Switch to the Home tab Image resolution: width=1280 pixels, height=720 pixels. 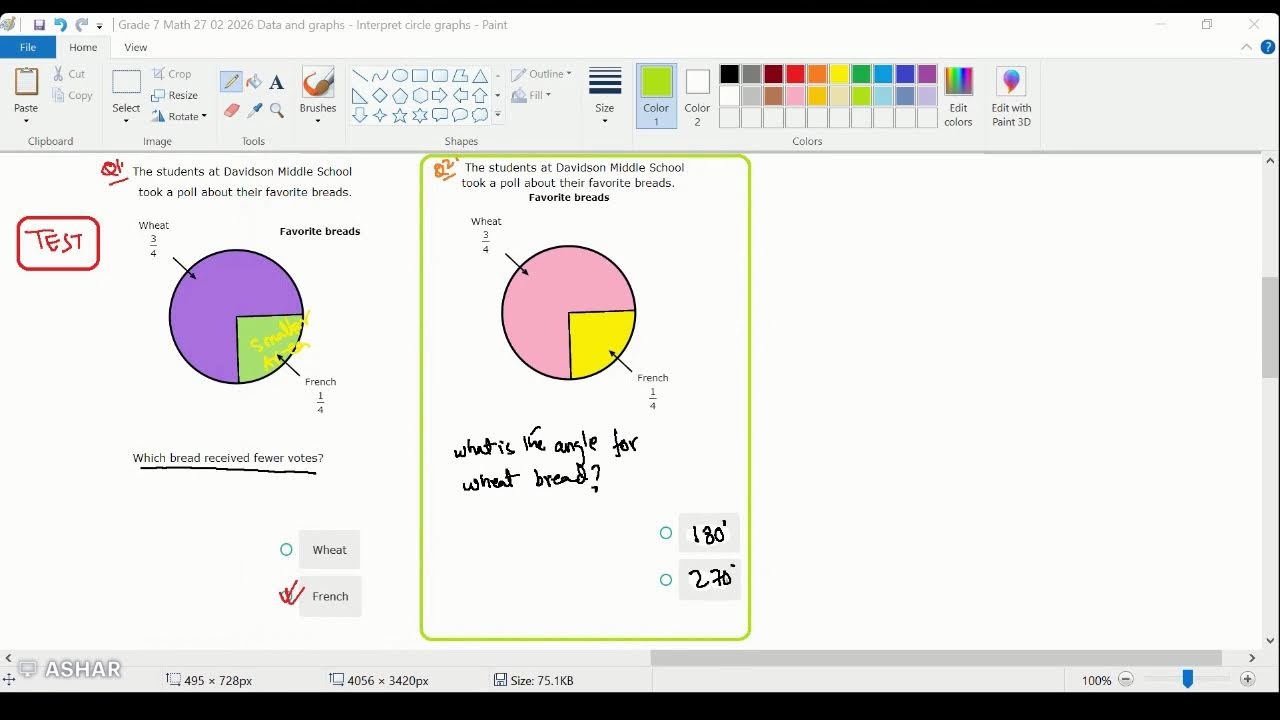(83, 47)
